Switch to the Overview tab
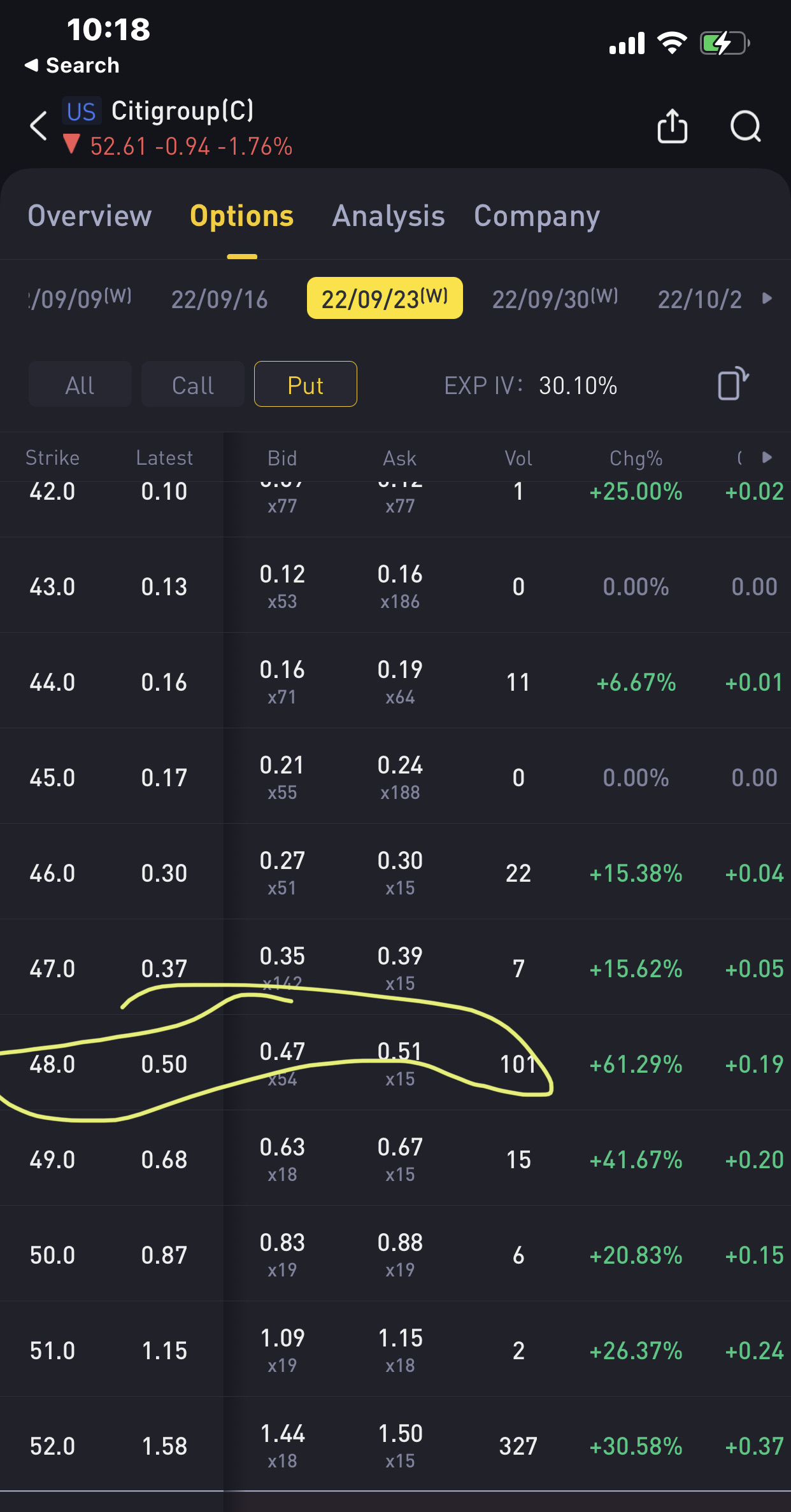791x1512 pixels. [x=90, y=216]
